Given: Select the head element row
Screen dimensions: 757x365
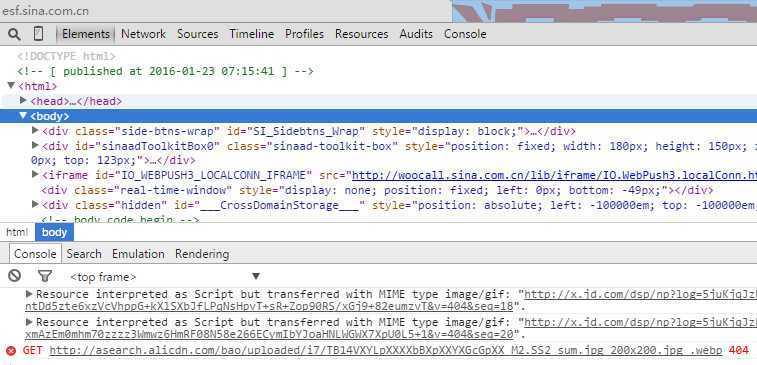Looking at the screenshot, I should pos(76,101).
